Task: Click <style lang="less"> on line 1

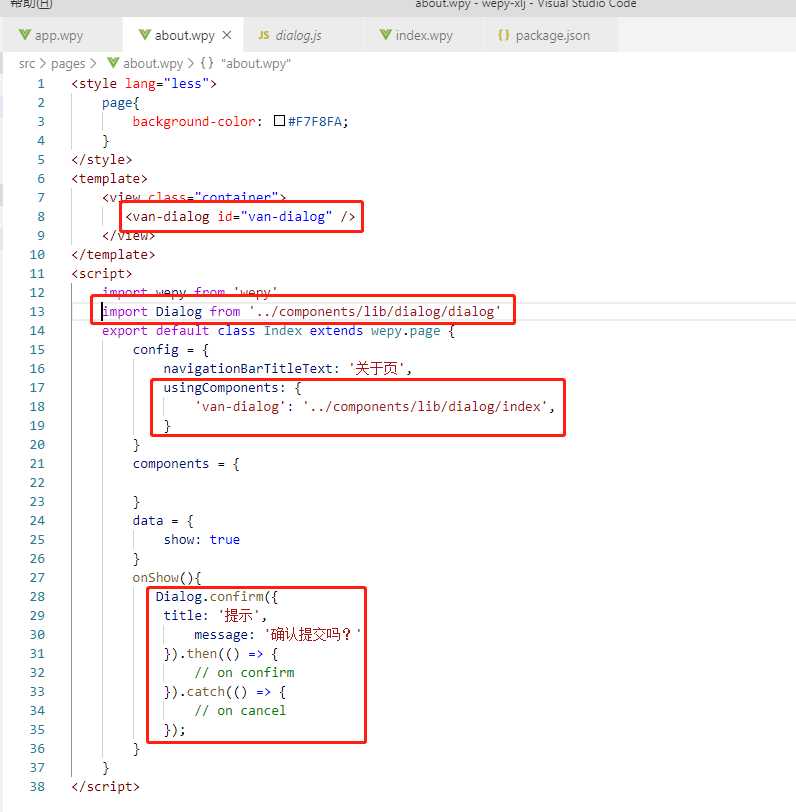Action: (x=144, y=83)
